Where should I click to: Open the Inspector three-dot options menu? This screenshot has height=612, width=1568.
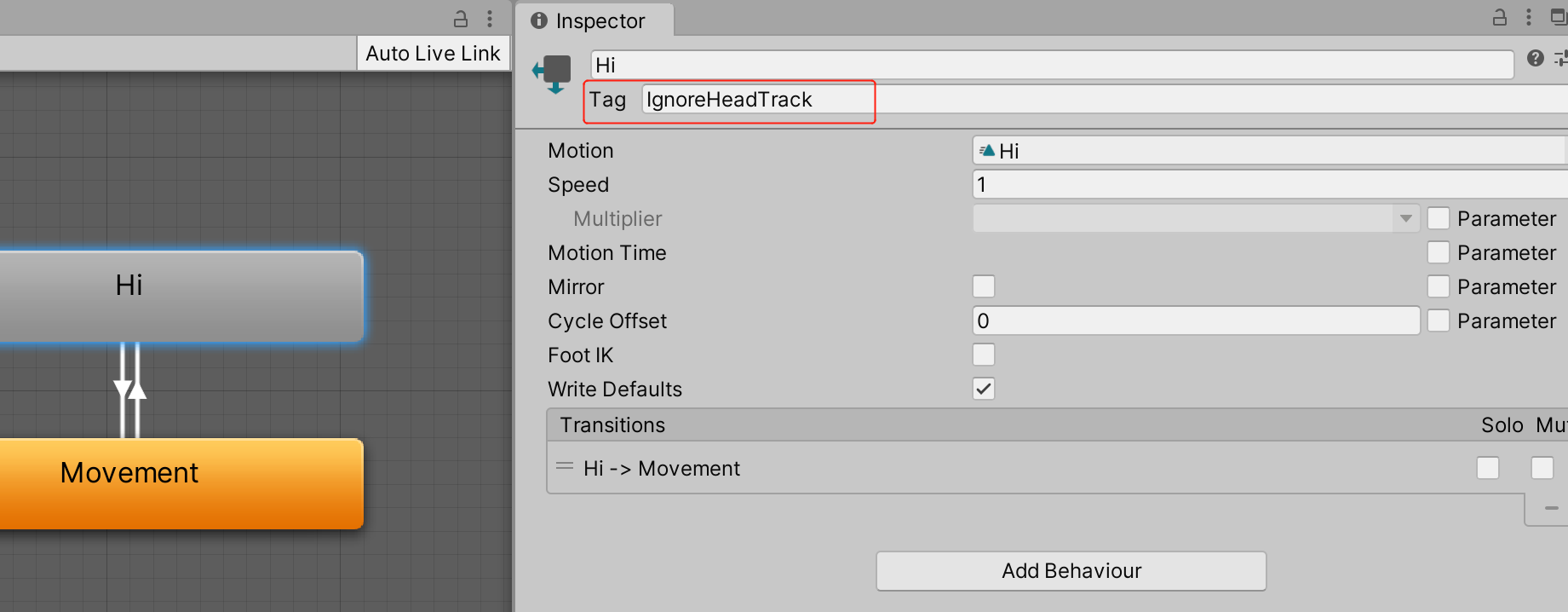coord(1529,17)
